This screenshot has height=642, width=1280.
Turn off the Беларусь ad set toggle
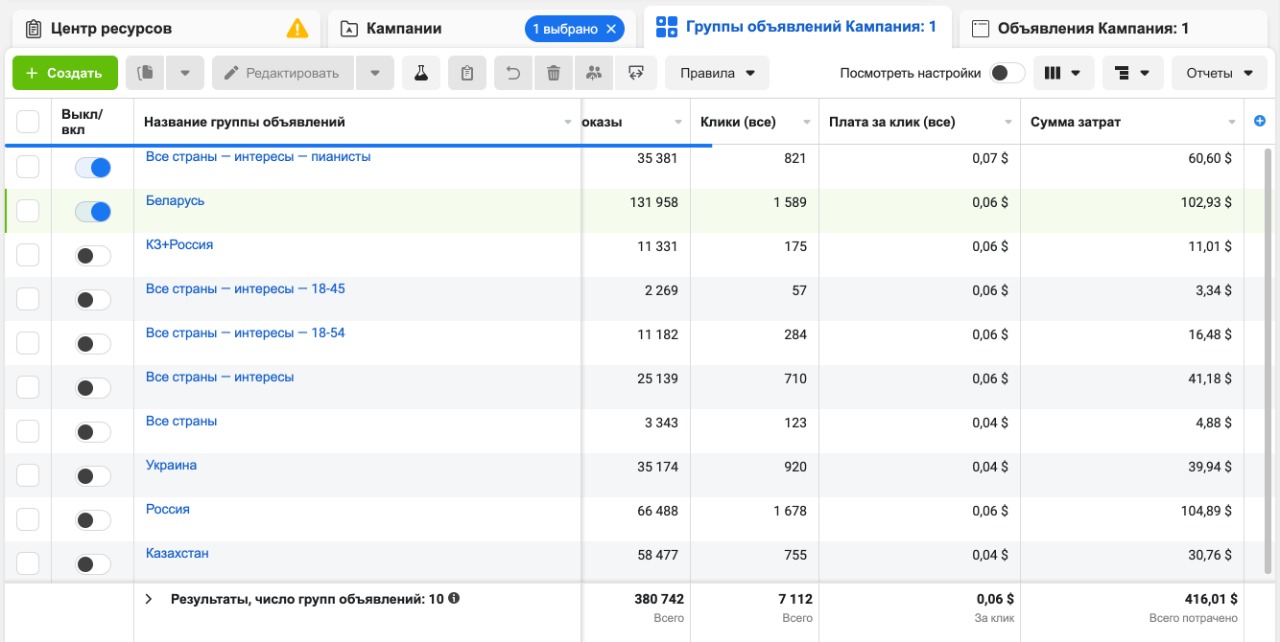click(x=93, y=212)
